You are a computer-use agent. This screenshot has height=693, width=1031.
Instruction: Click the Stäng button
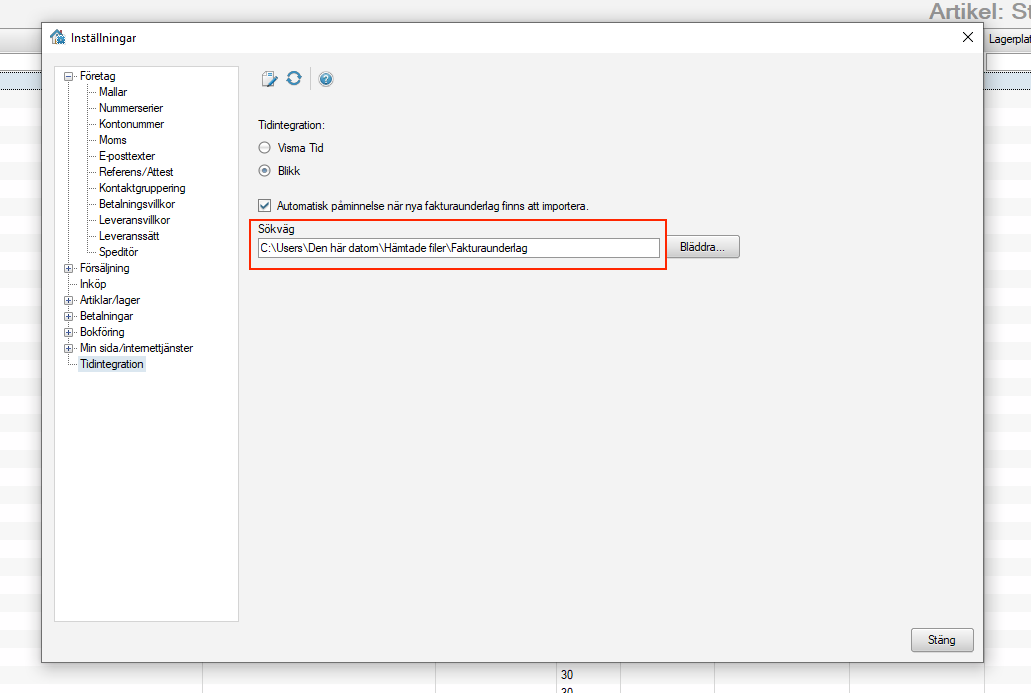click(942, 640)
